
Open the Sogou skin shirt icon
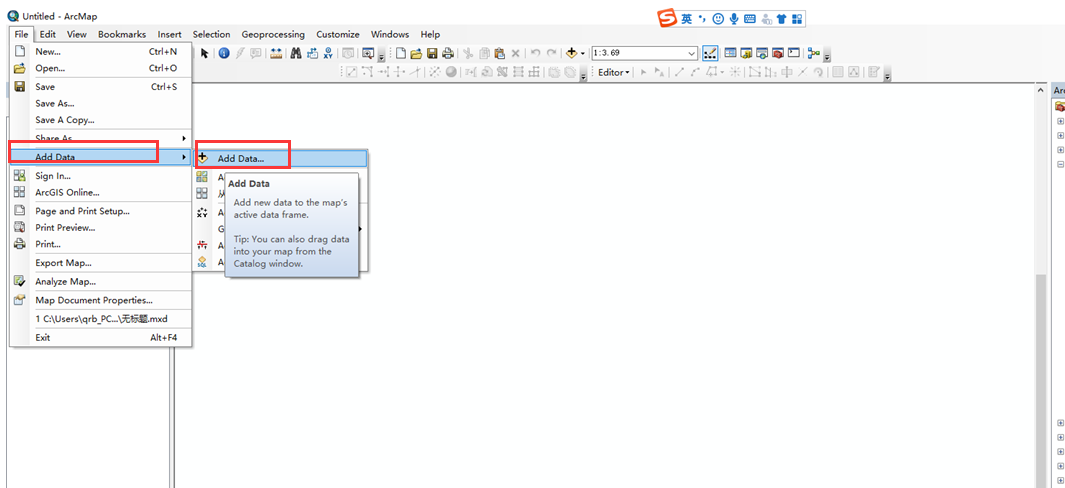pyautogui.click(x=782, y=19)
